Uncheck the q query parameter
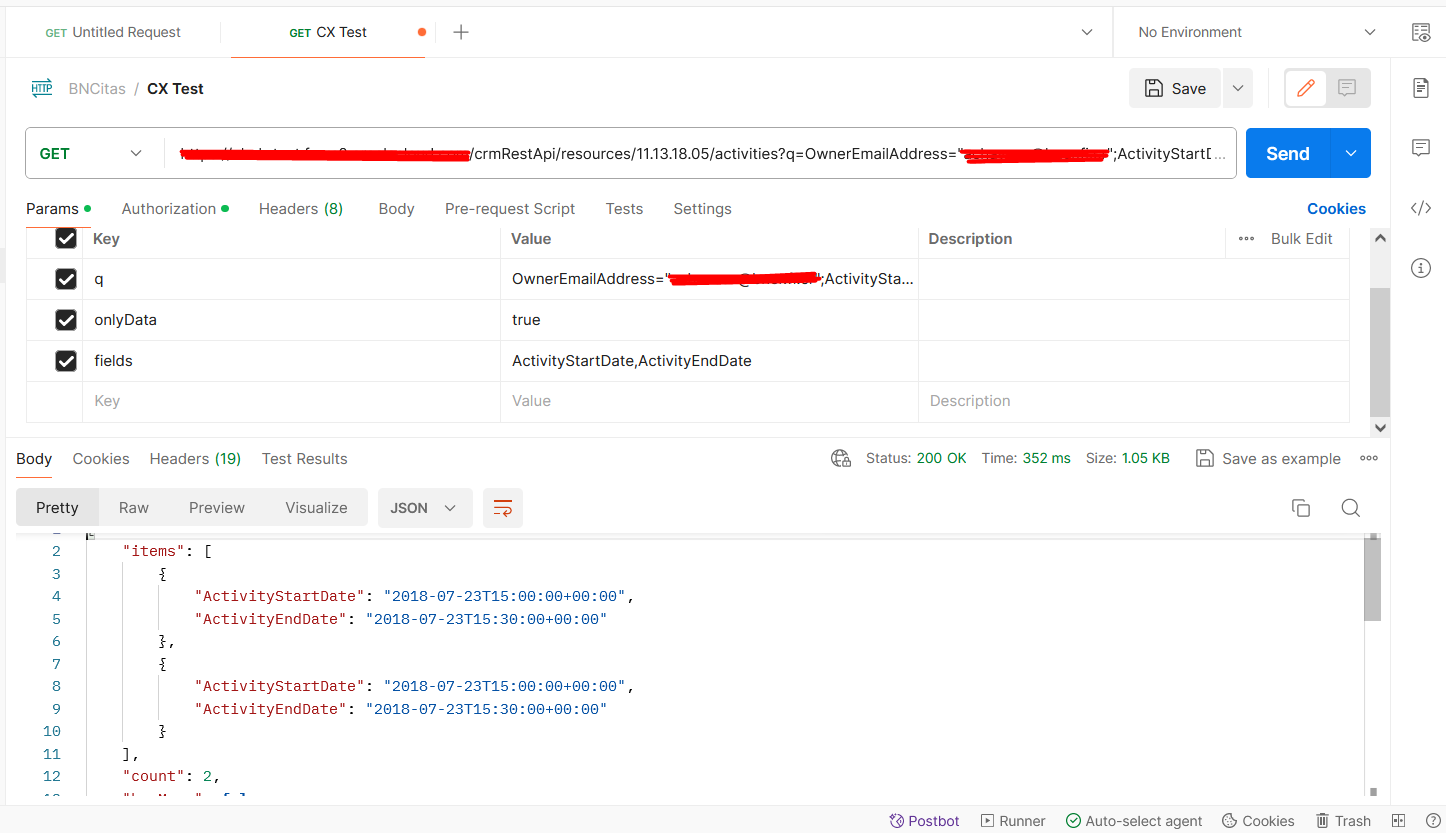The width and height of the screenshot is (1446, 833). coord(66,279)
